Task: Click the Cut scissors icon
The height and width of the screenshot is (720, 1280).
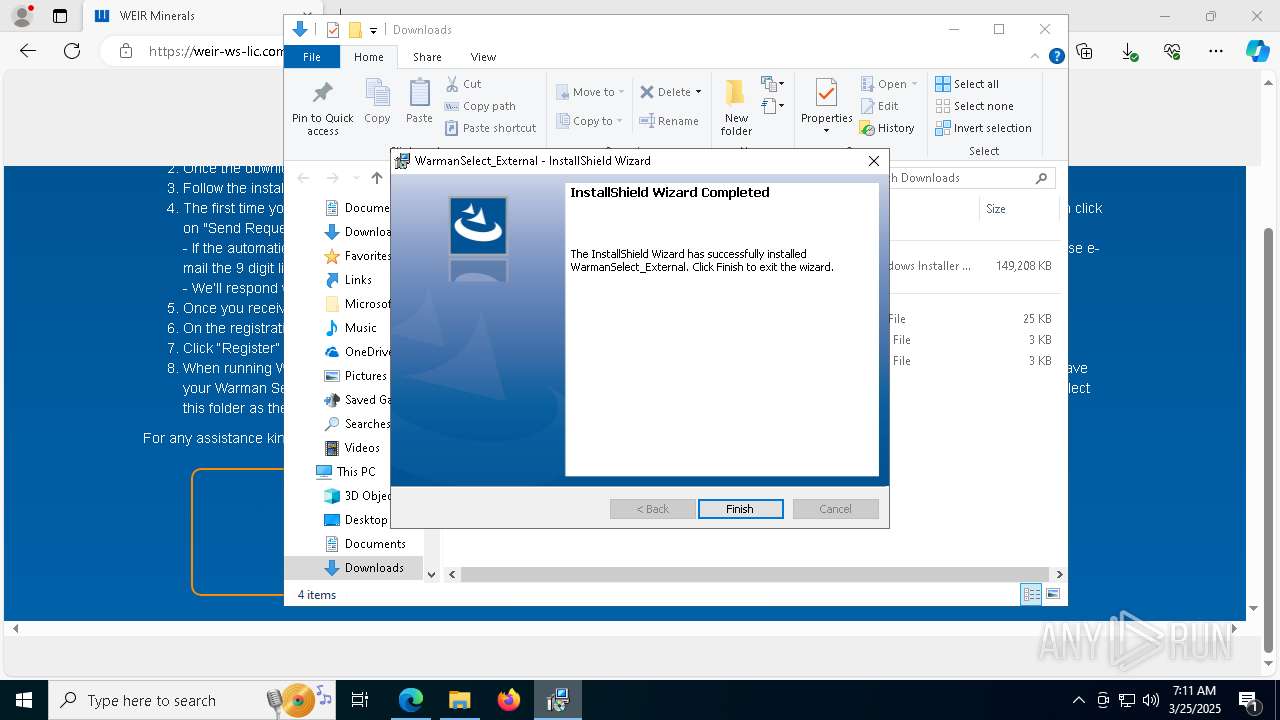Action: point(452,84)
